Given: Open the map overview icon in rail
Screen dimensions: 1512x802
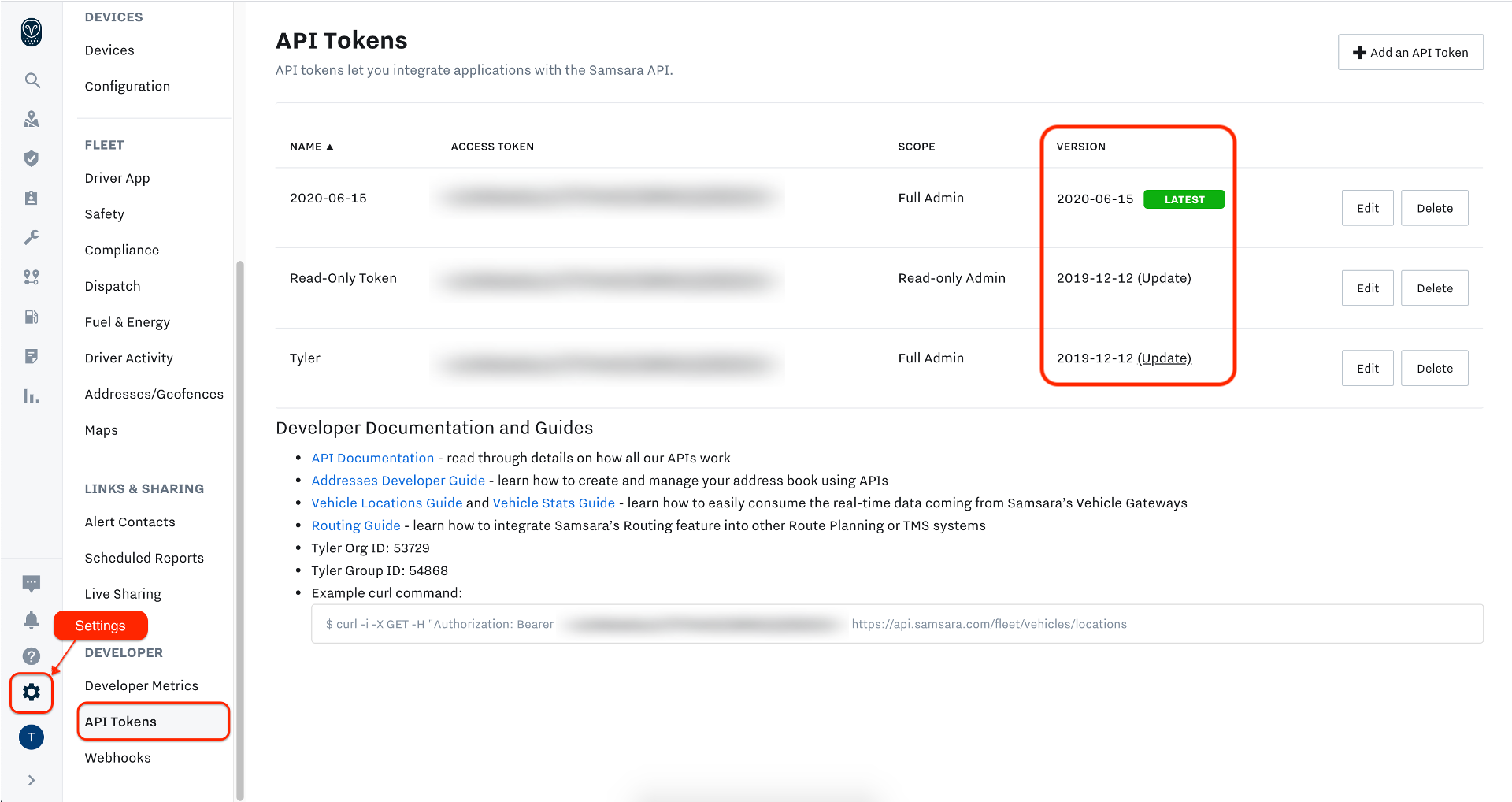Looking at the screenshot, I should coord(31,119).
